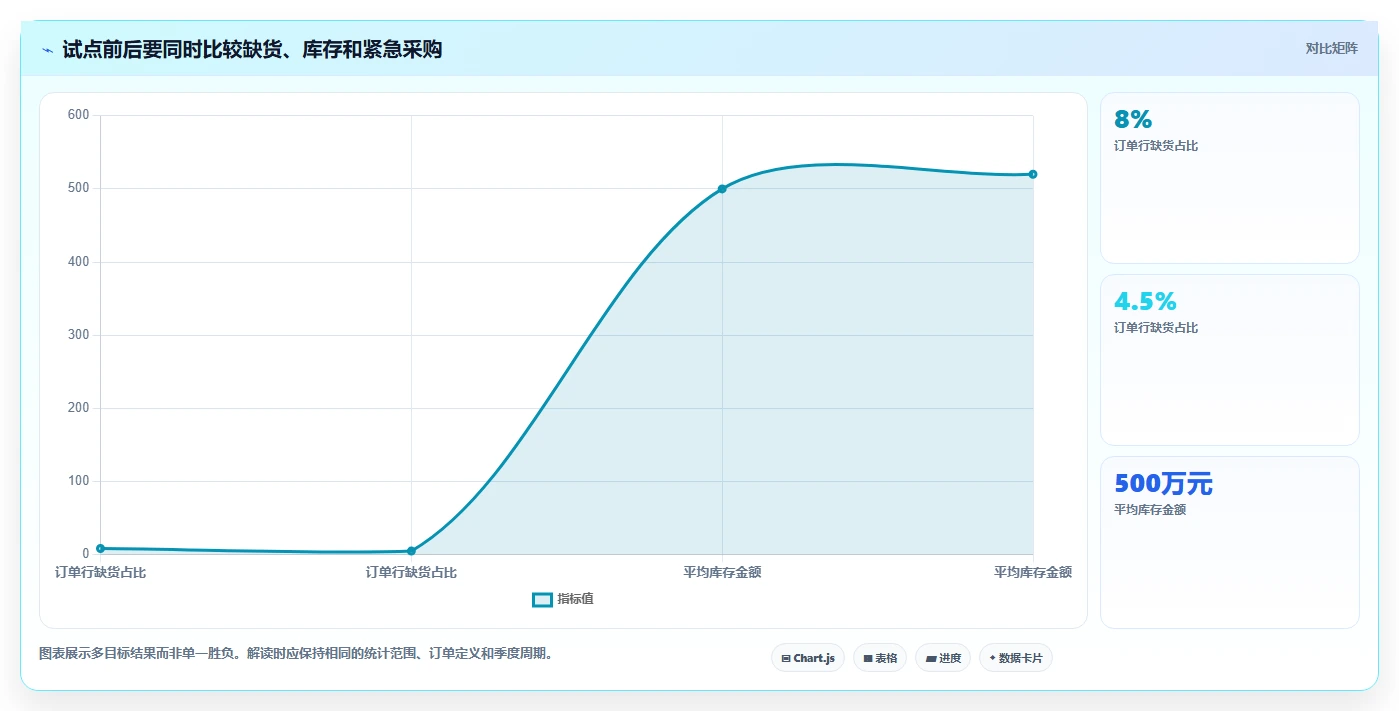The height and width of the screenshot is (711, 1399).
Task: Select the 数据卡片 chip
Action: (1016, 658)
